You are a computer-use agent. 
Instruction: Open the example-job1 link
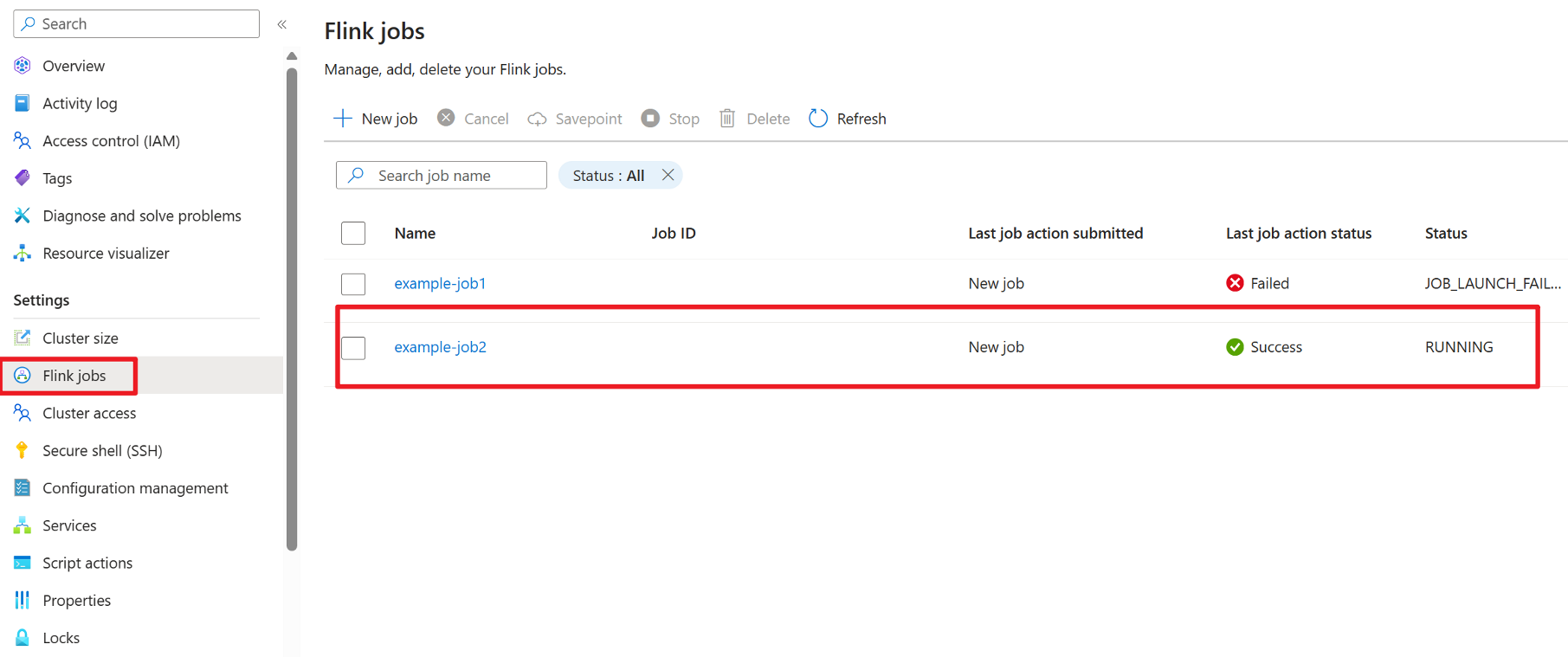click(440, 284)
